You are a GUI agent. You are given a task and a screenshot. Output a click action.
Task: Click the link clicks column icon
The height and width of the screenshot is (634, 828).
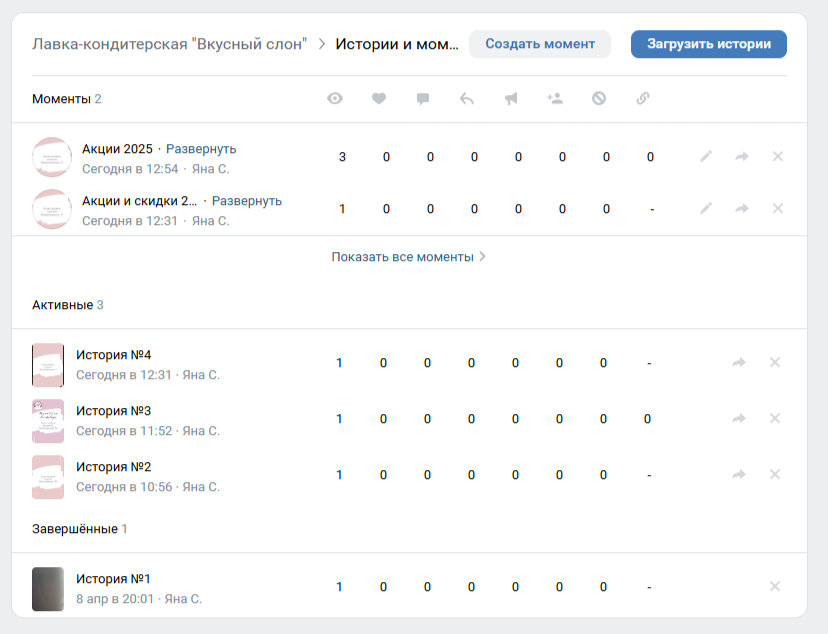tap(643, 98)
